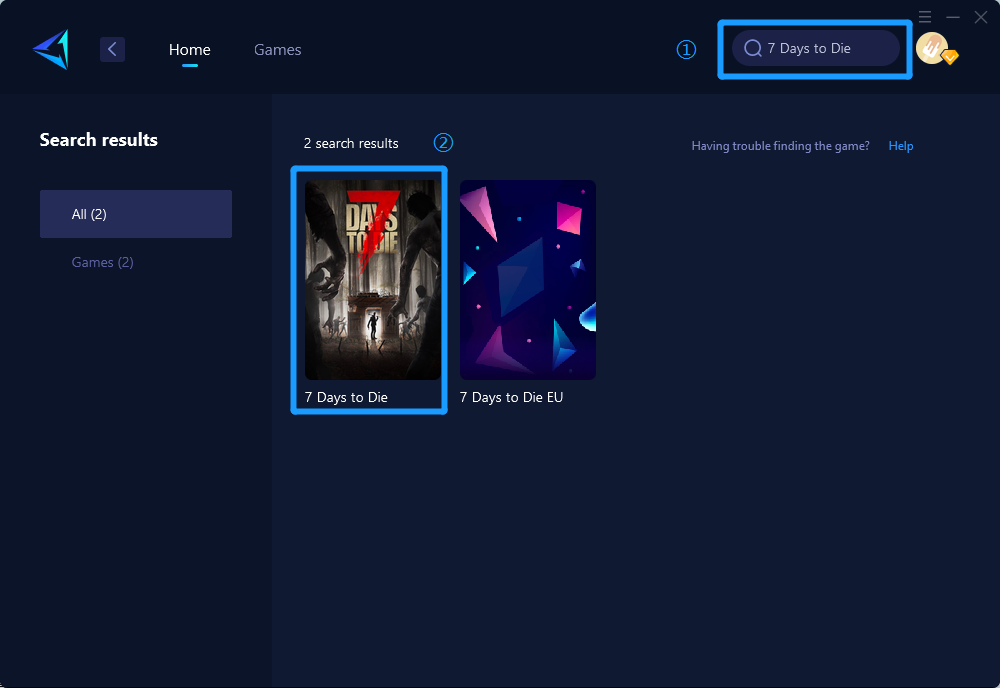Open the hamburger menu icon
1000x688 pixels.
pos(925,17)
